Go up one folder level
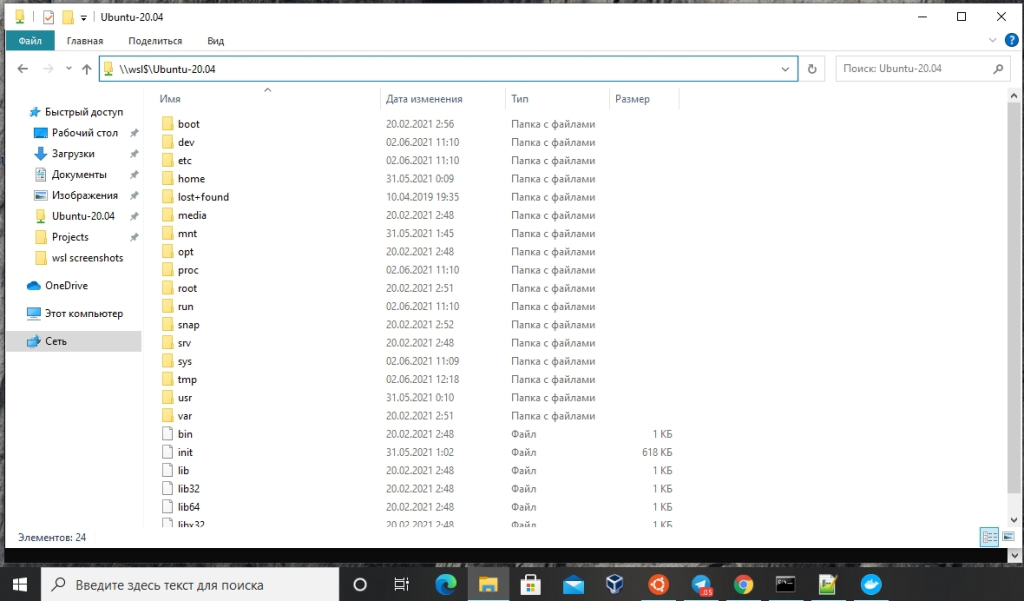1024x601 pixels. [86, 69]
